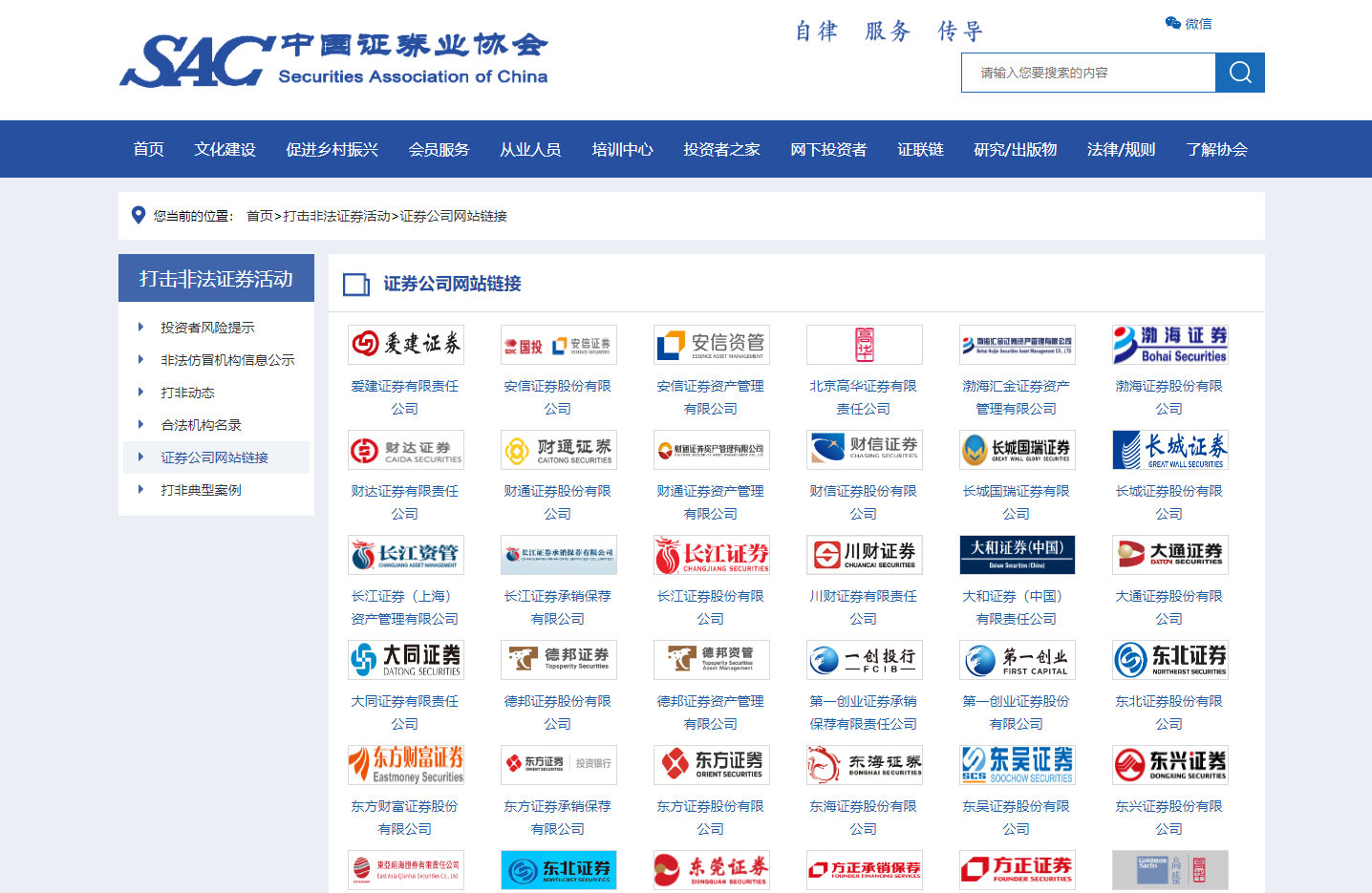1372x893 pixels.
Task: Click the magnifier search button
Action: [x=1239, y=73]
